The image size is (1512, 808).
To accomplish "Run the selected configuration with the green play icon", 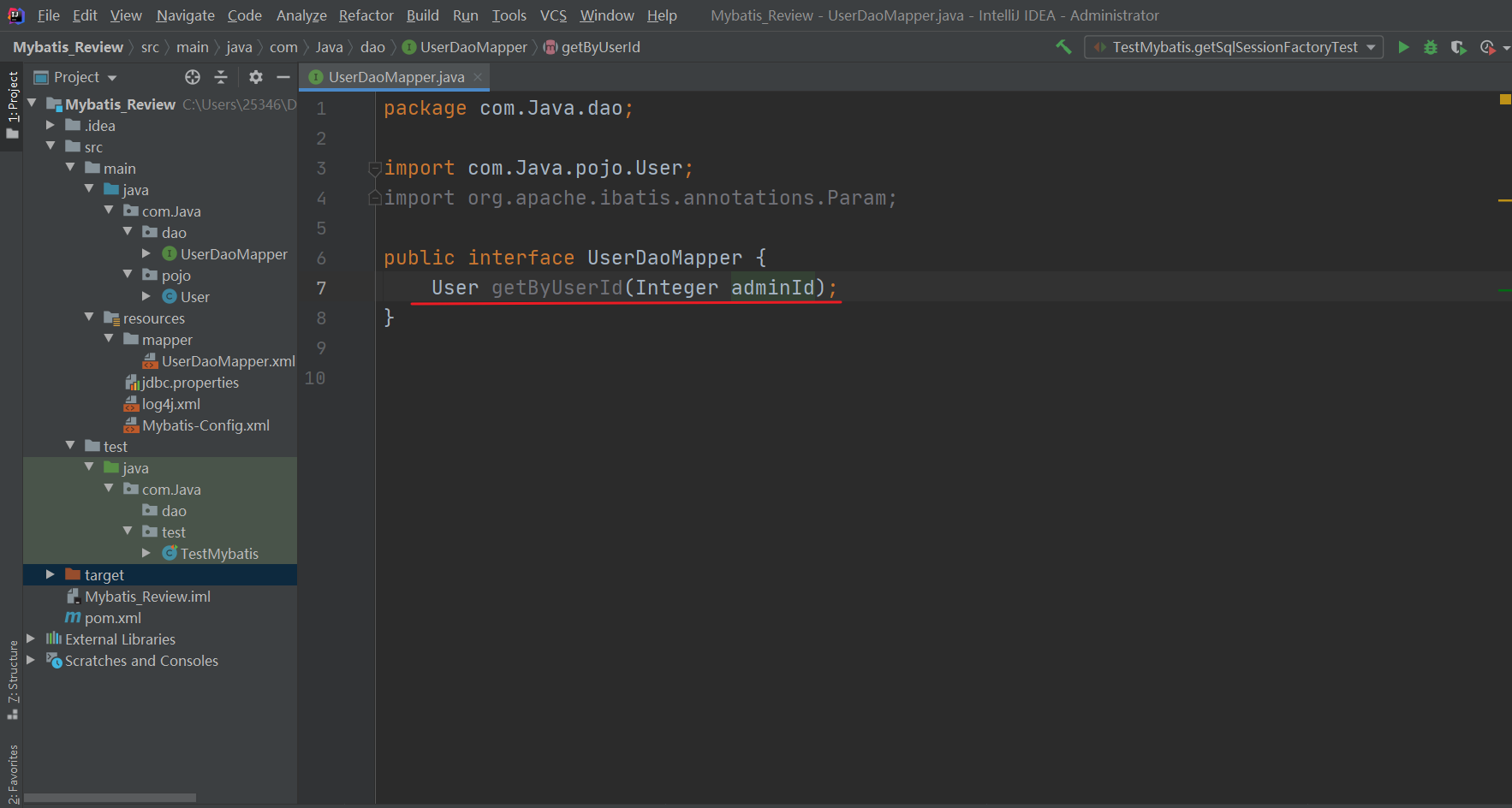I will [x=1403, y=47].
